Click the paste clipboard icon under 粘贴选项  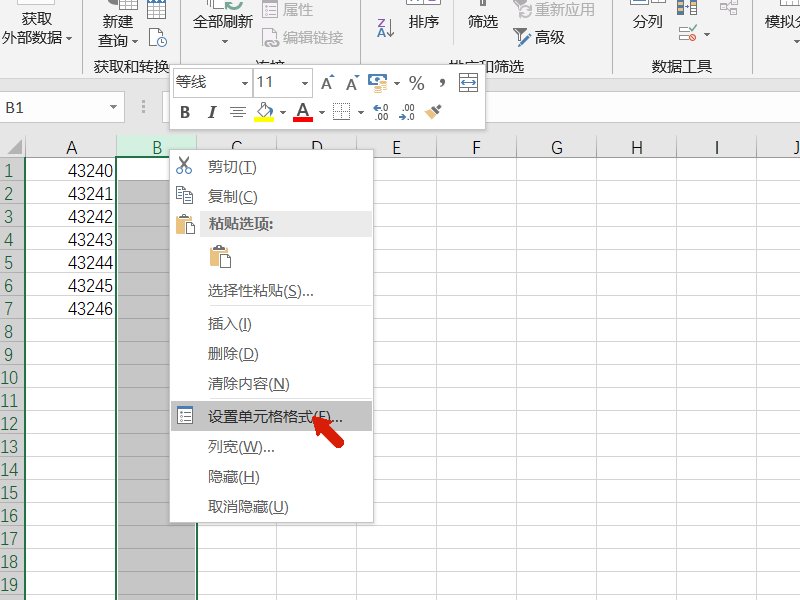click(x=221, y=257)
